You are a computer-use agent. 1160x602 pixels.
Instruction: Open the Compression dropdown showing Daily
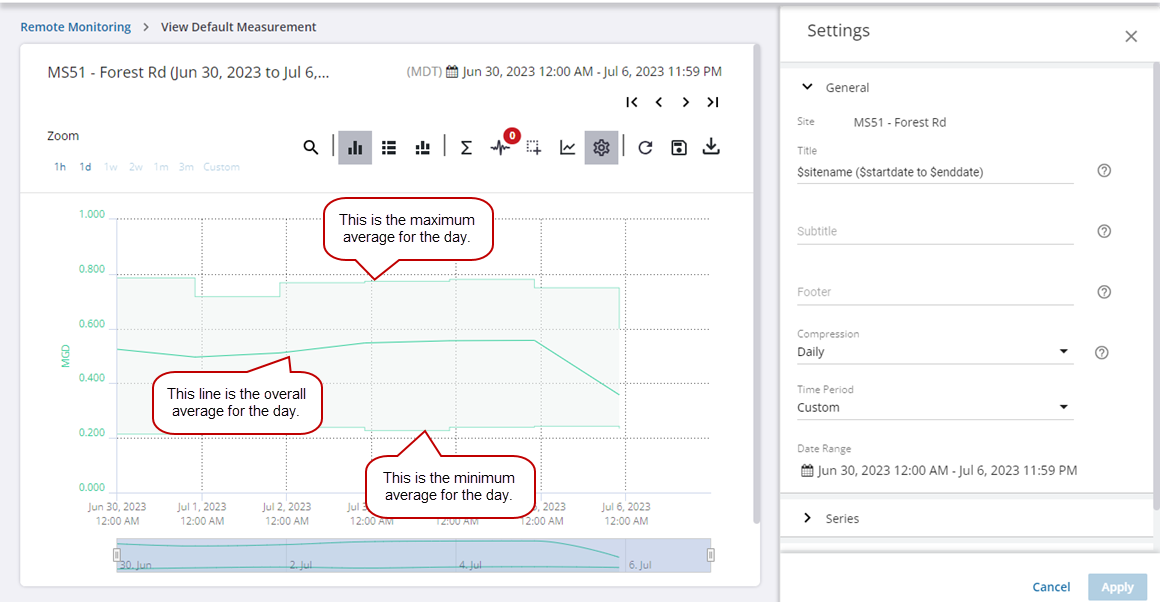934,352
